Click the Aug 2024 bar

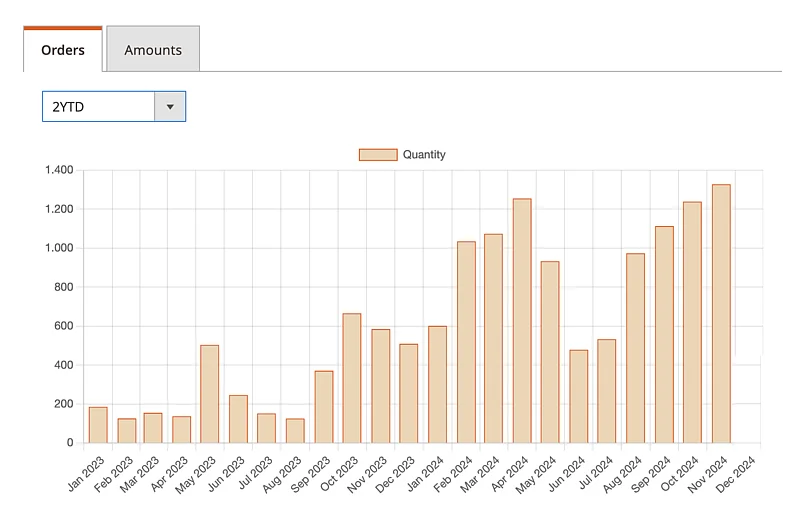click(635, 348)
